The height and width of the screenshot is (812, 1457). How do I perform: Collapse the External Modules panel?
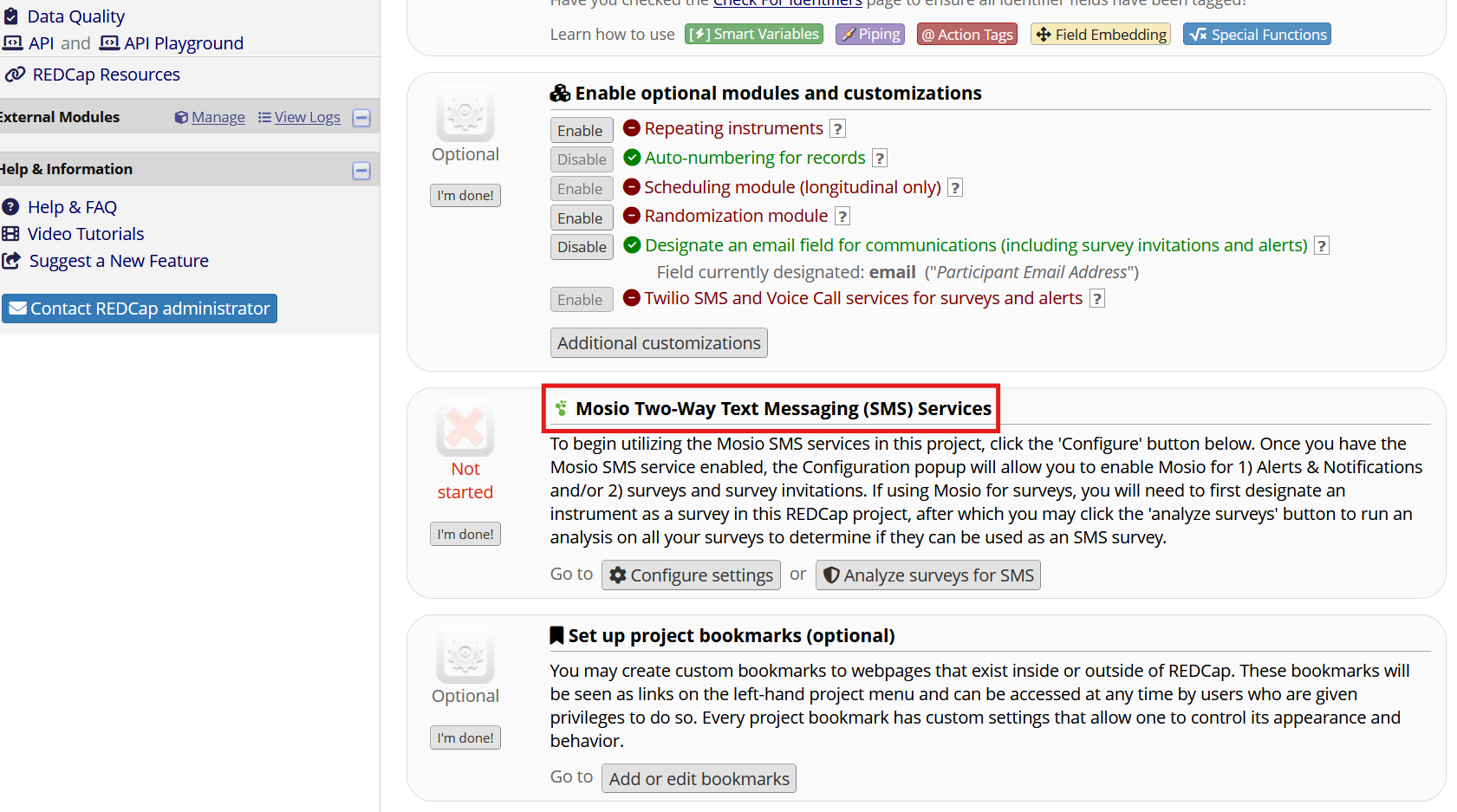tap(362, 118)
